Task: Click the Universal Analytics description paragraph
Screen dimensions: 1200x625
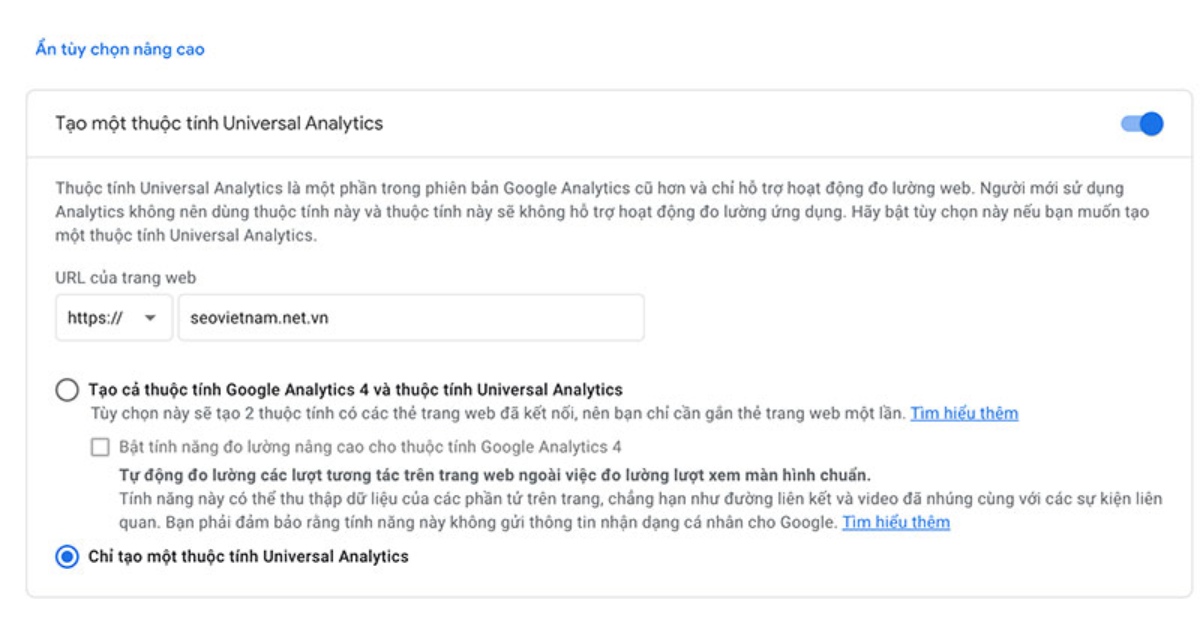Action: point(603,212)
